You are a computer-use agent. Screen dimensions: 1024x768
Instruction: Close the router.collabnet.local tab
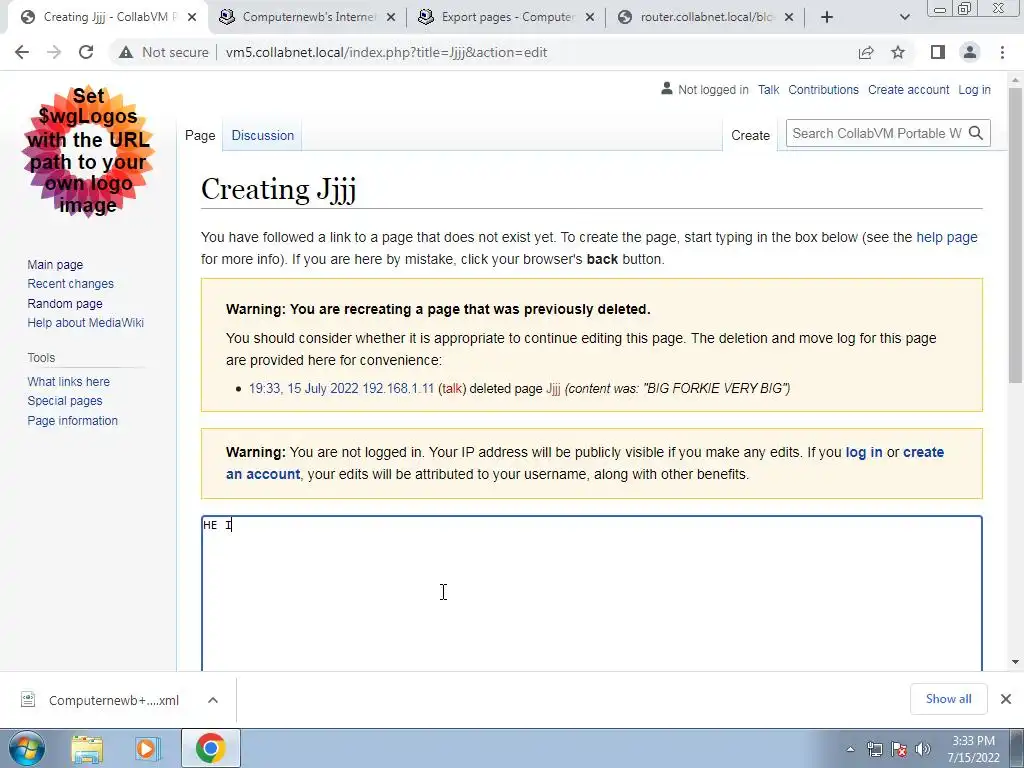[789, 18]
